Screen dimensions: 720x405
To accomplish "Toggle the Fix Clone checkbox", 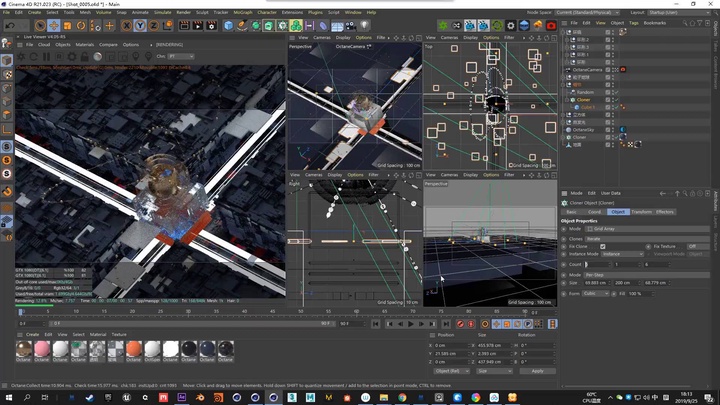I will click(602, 246).
